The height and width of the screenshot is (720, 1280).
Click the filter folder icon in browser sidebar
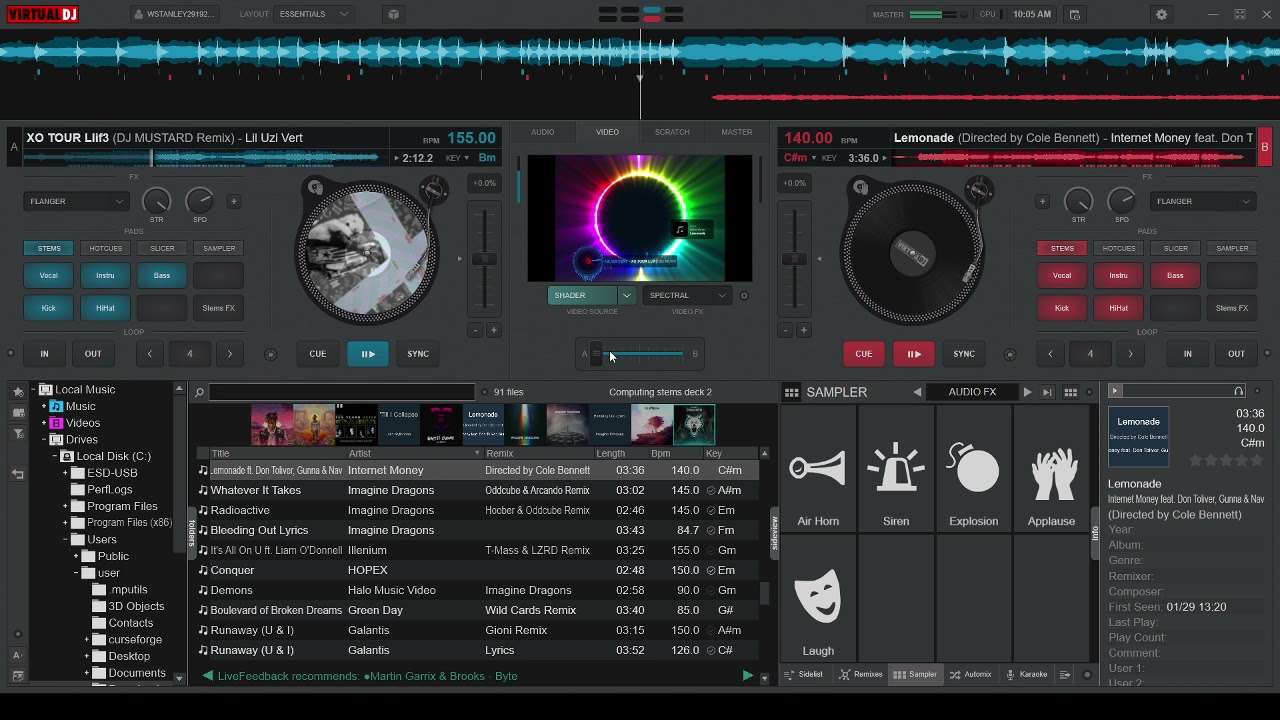pos(18,433)
